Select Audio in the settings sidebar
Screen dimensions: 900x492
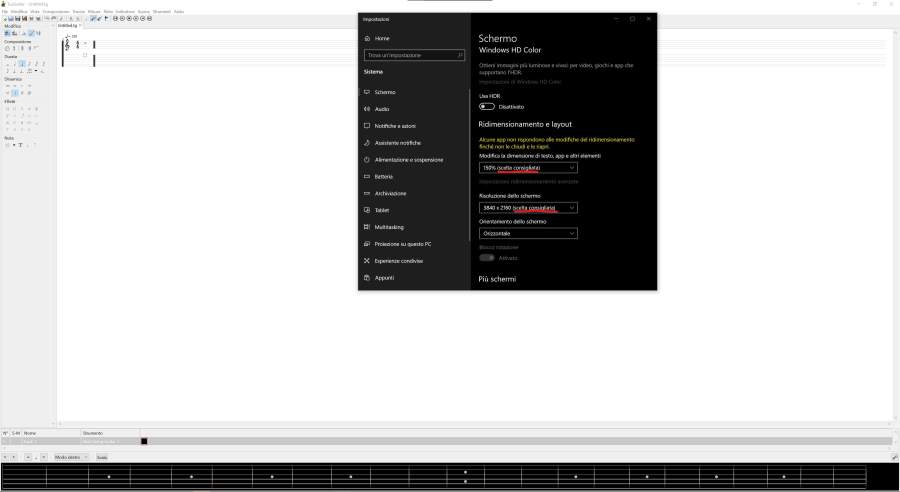pos(382,109)
